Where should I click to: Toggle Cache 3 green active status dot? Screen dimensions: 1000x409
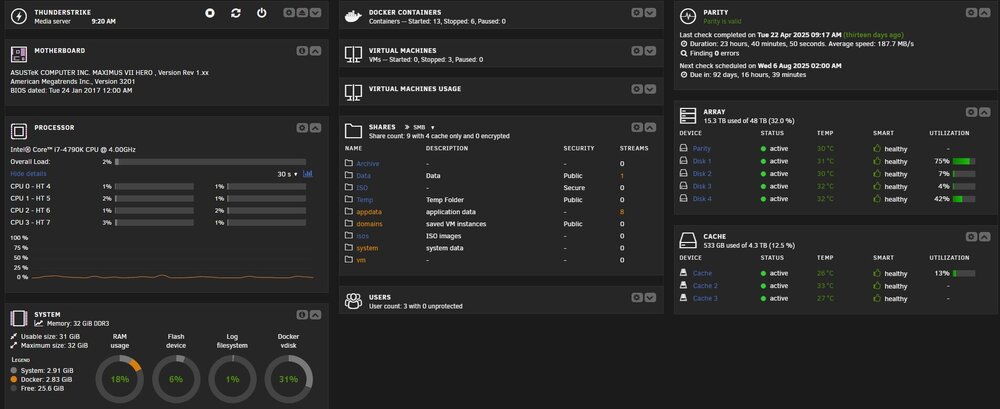[x=763, y=299]
